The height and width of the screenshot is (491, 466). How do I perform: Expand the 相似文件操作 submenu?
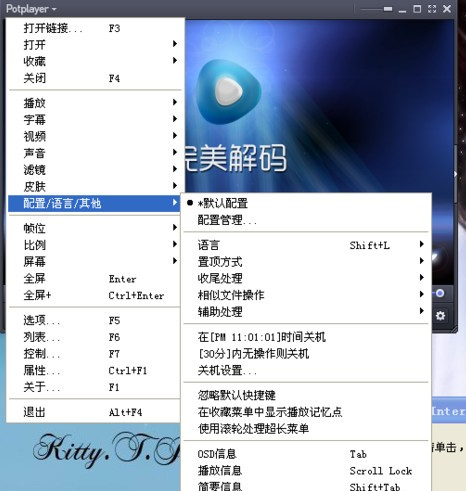pos(306,295)
